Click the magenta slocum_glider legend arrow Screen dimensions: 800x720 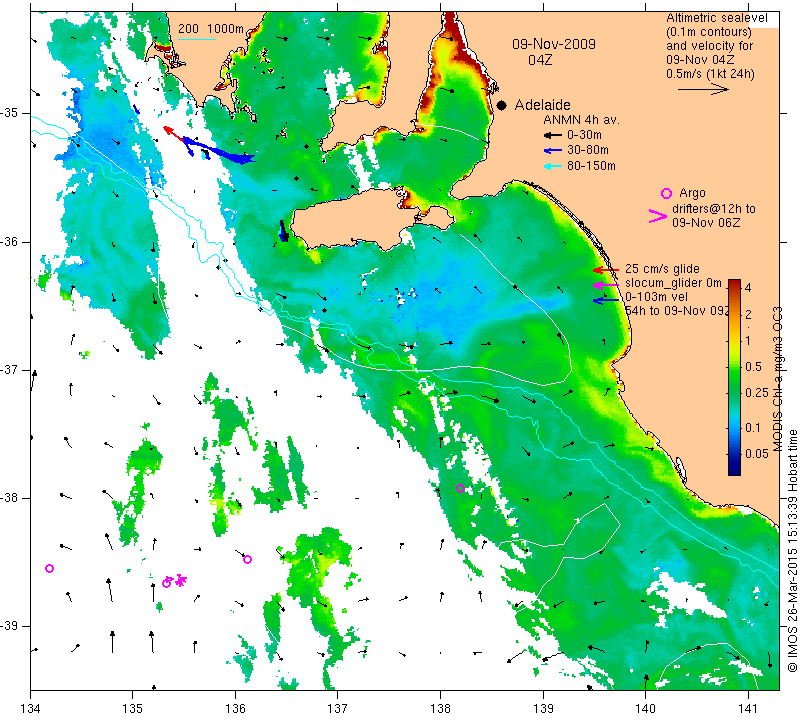point(606,284)
